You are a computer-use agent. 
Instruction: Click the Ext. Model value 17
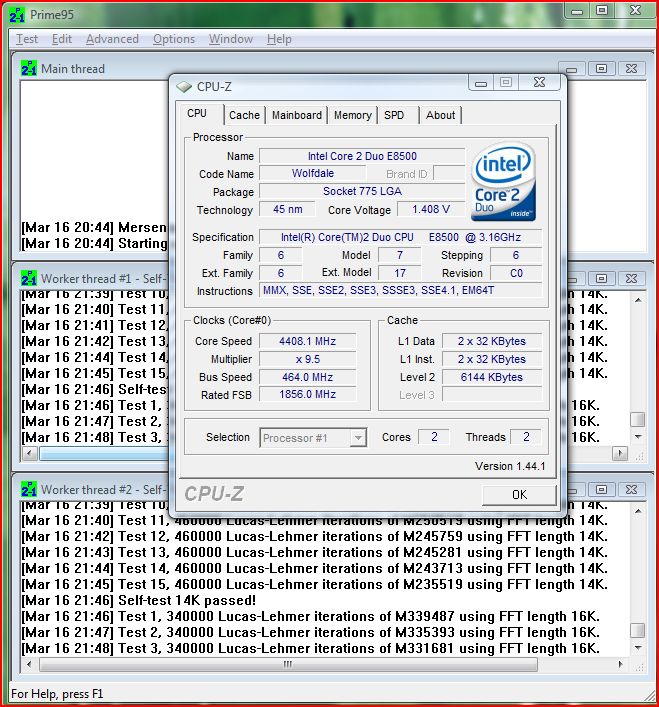[400, 273]
